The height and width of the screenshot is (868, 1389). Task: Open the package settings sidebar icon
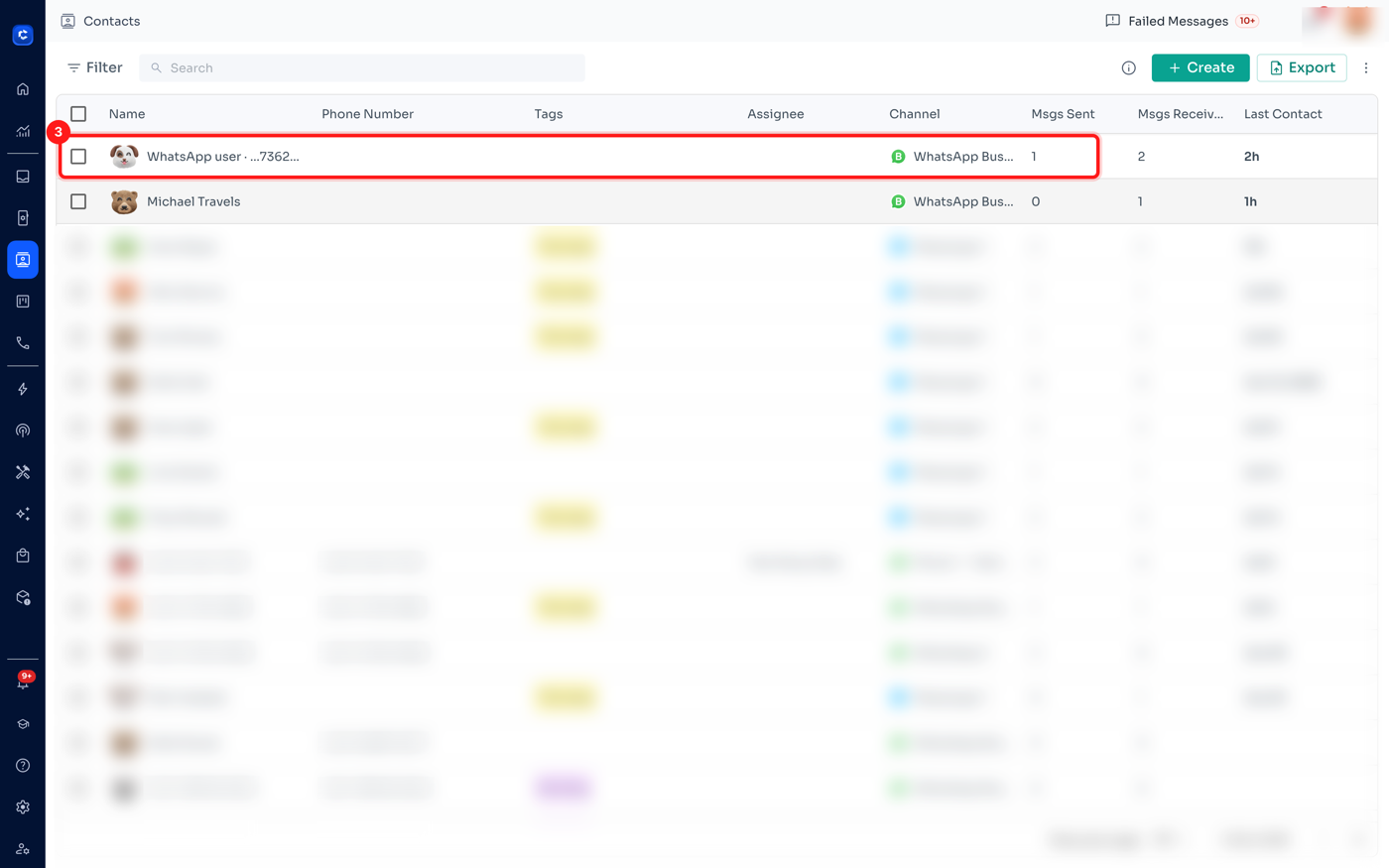point(23,597)
